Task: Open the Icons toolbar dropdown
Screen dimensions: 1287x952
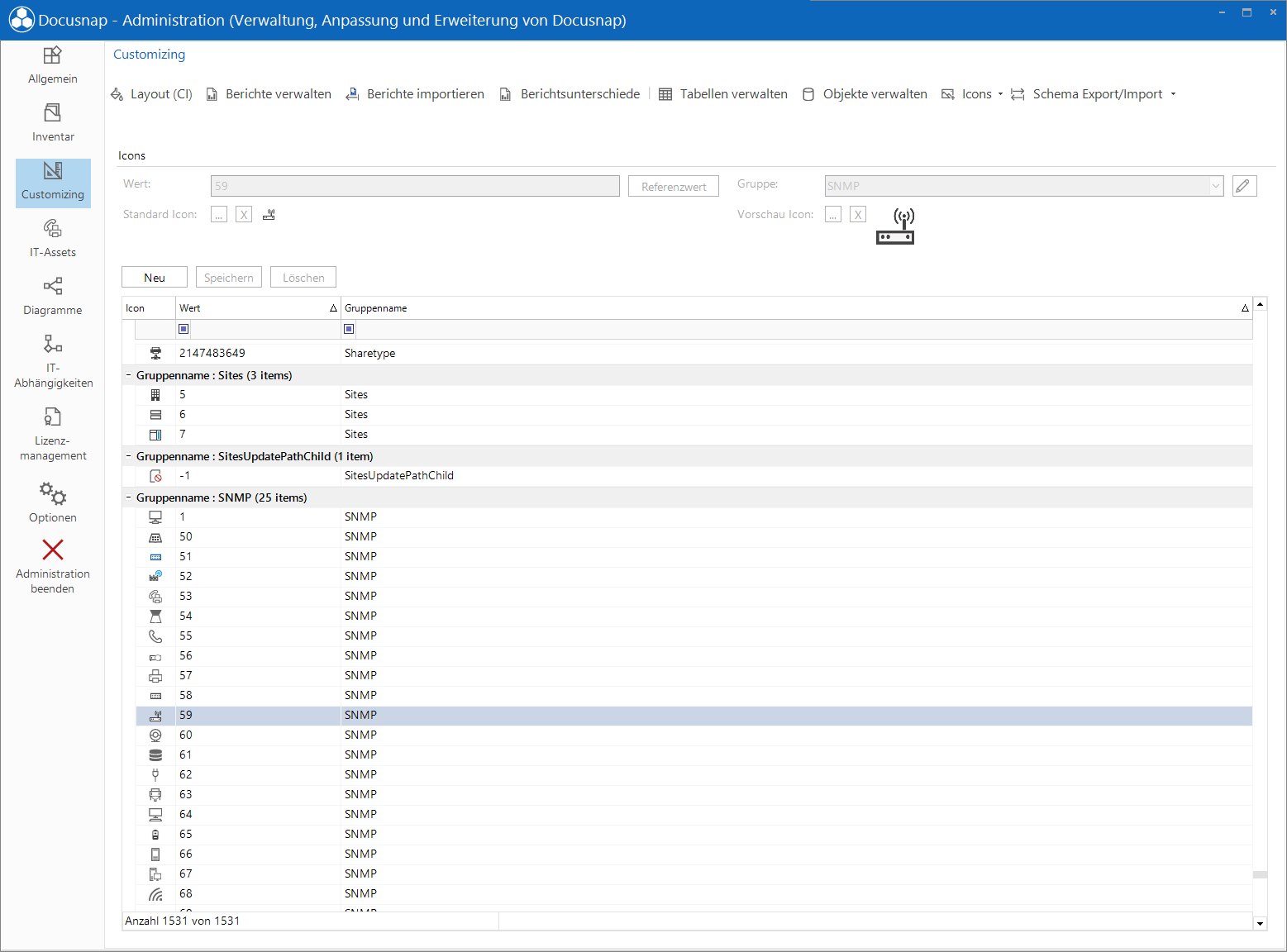Action: pos(972,94)
